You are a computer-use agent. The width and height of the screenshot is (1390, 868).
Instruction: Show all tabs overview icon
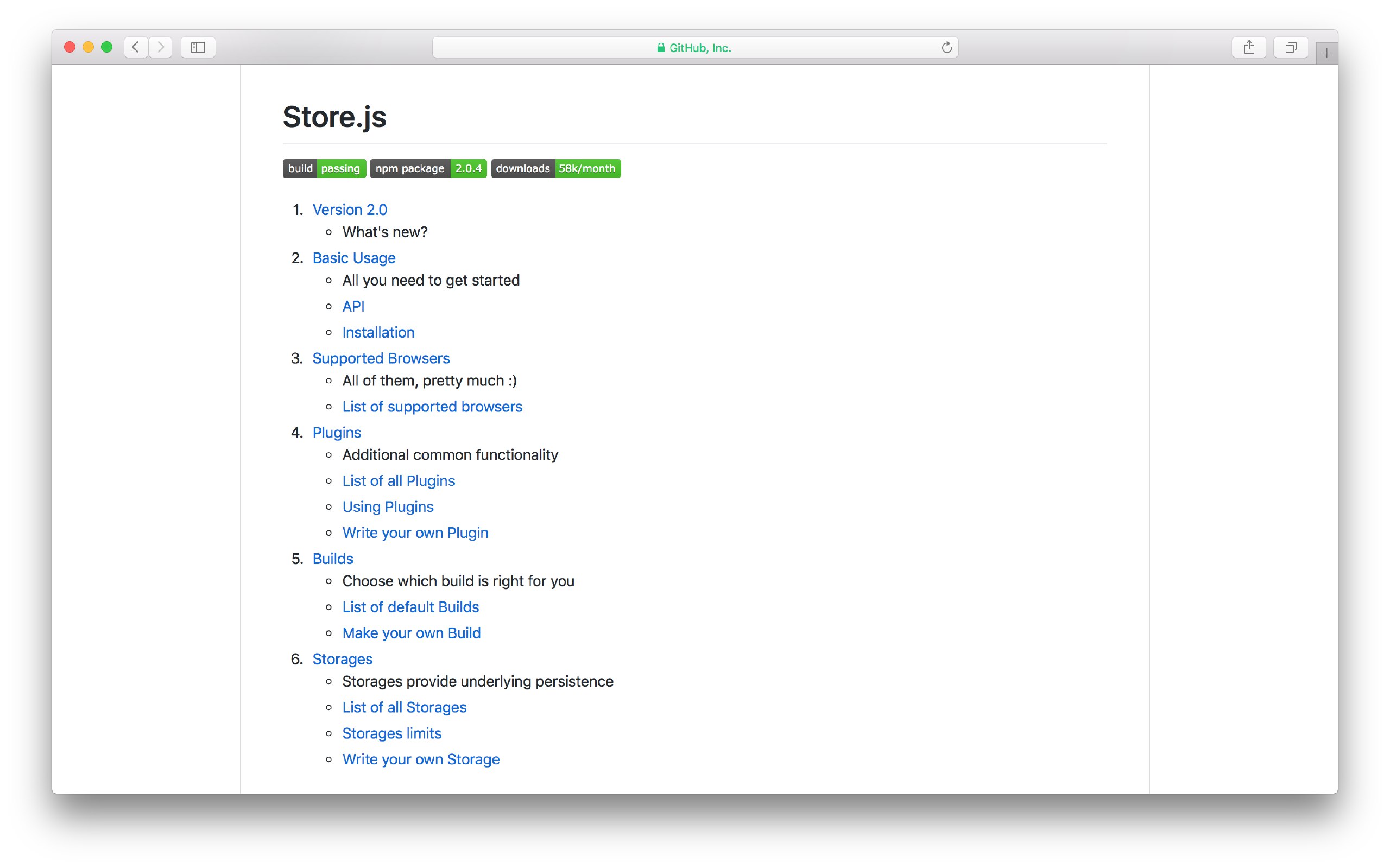tap(1291, 47)
